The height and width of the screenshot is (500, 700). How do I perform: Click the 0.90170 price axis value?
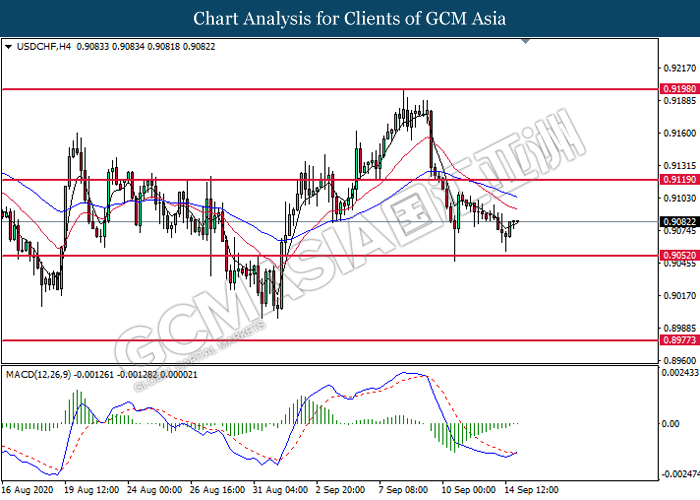tap(679, 296)
